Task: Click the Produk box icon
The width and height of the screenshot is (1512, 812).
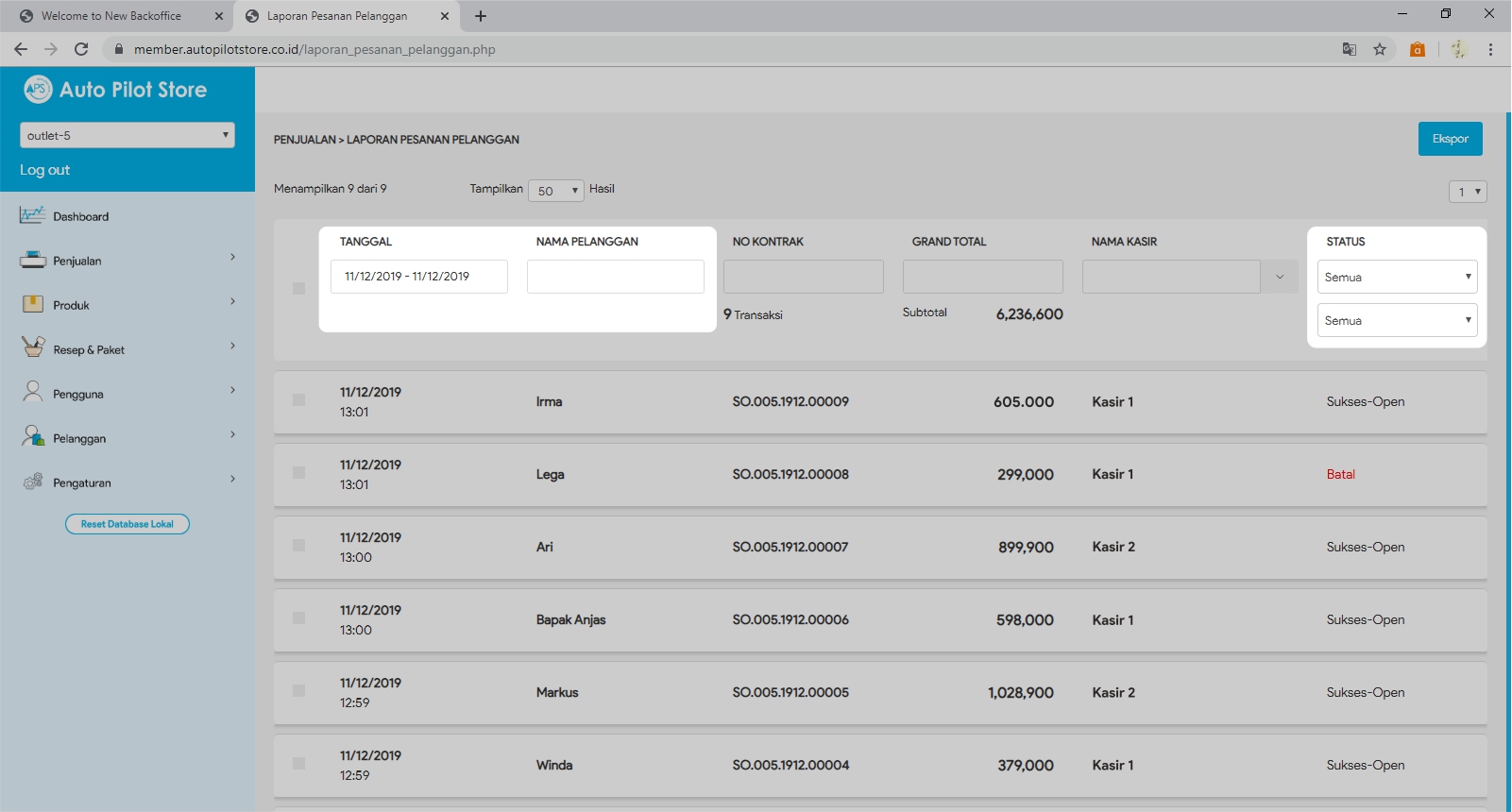Action: (32, 304)
